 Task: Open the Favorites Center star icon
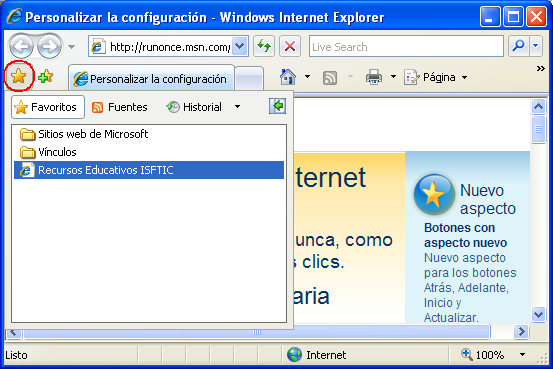coord(19,76)
